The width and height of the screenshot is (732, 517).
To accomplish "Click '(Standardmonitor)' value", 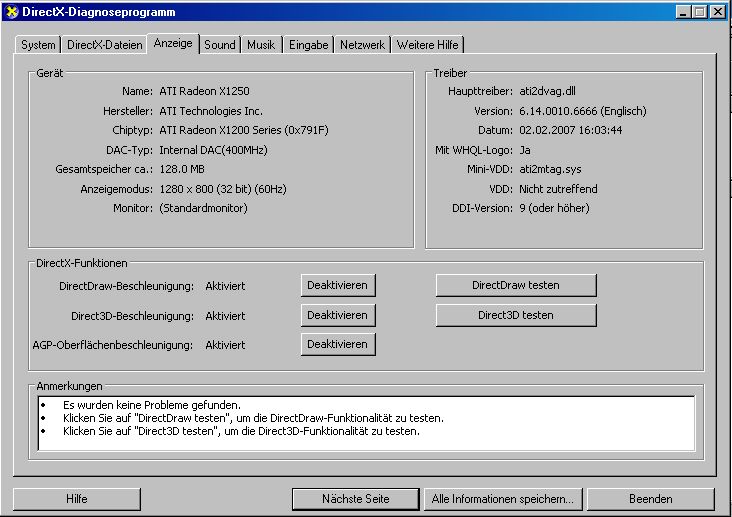I will pyautogui.click(x=203, y=208).
